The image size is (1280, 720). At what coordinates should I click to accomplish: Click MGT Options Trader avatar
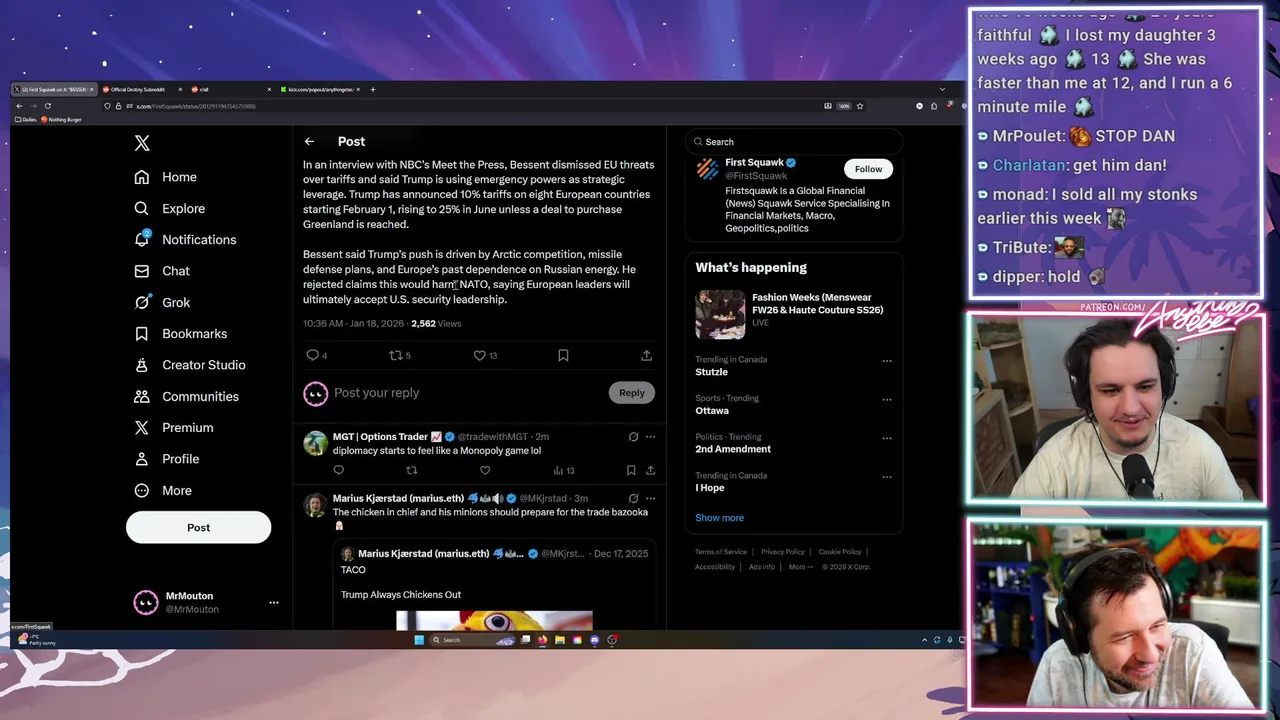pos(315,443)
